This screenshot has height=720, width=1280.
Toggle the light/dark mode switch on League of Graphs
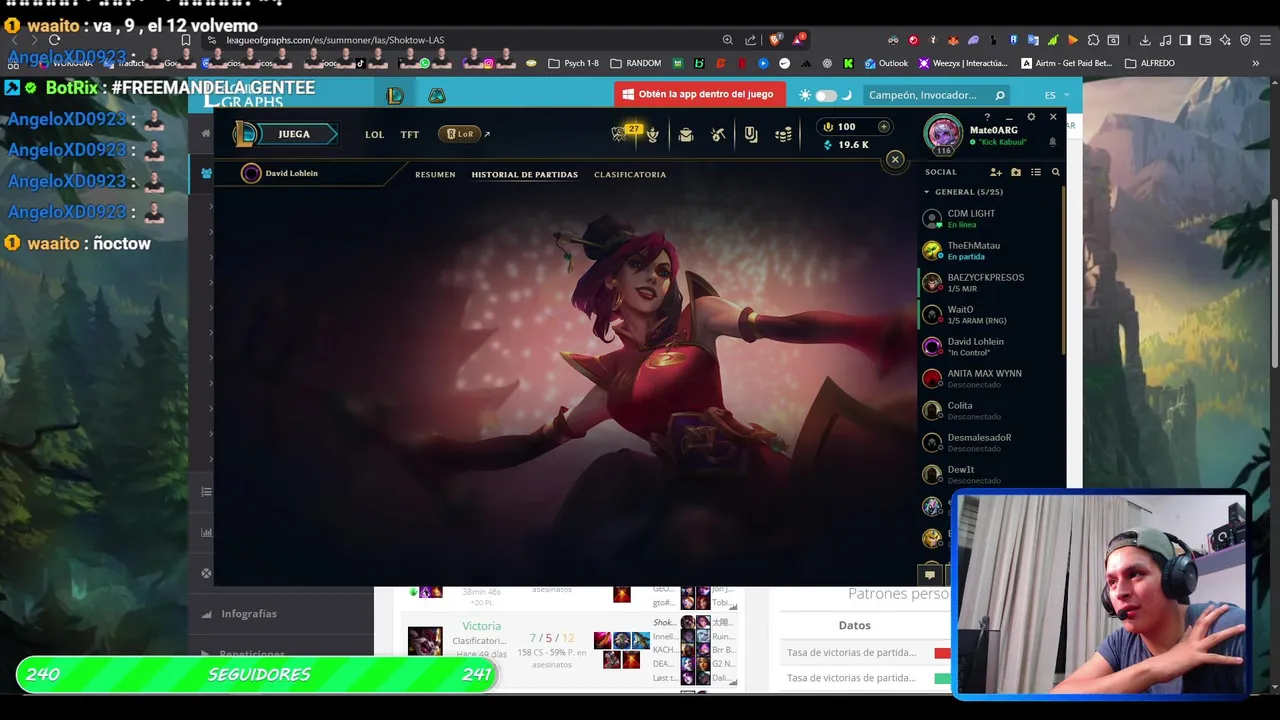tap(826, 95)
